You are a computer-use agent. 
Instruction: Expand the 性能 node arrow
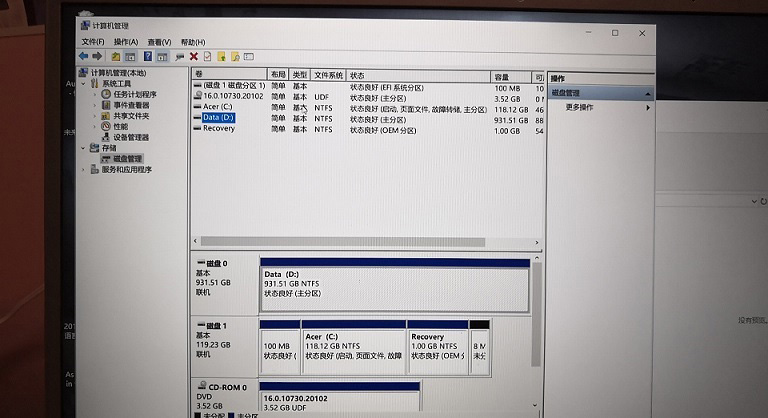click(95, 126)
